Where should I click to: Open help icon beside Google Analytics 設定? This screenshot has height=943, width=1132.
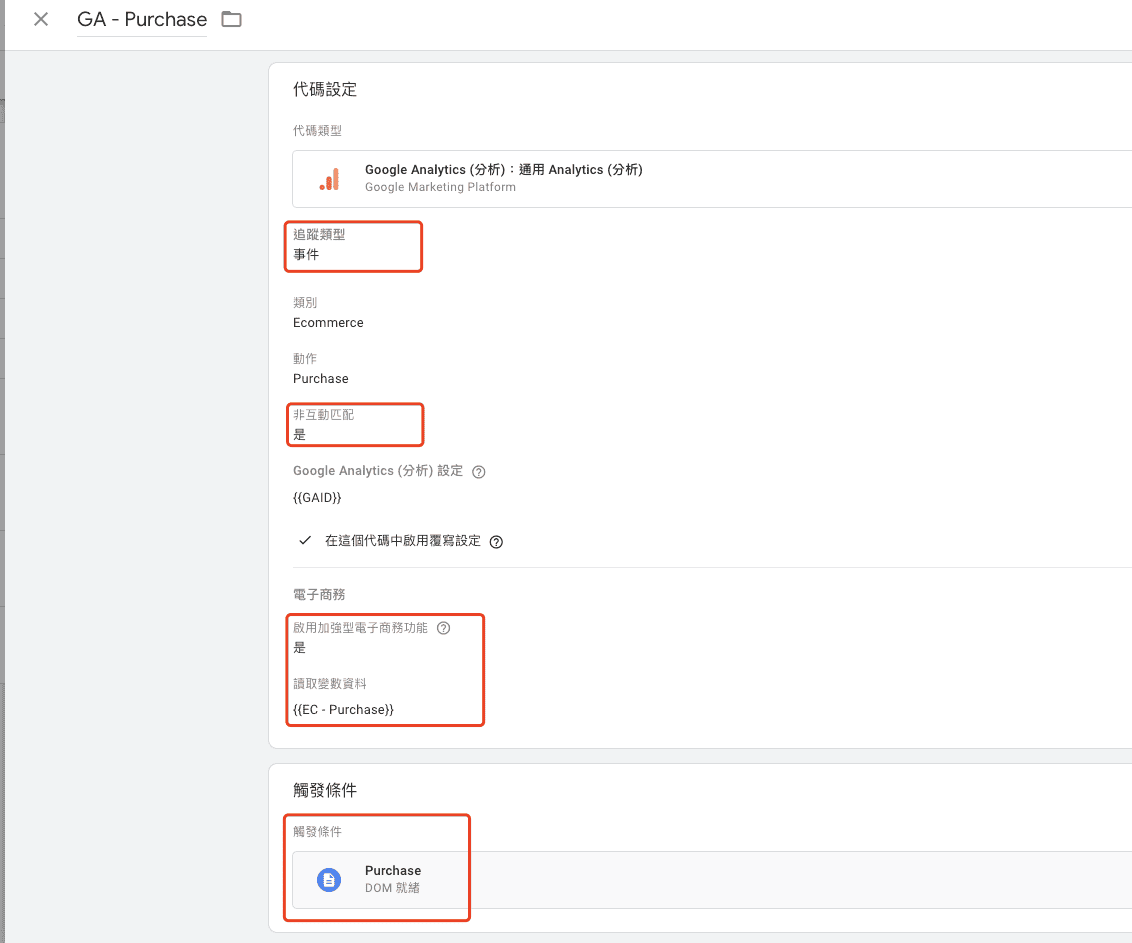478,472
